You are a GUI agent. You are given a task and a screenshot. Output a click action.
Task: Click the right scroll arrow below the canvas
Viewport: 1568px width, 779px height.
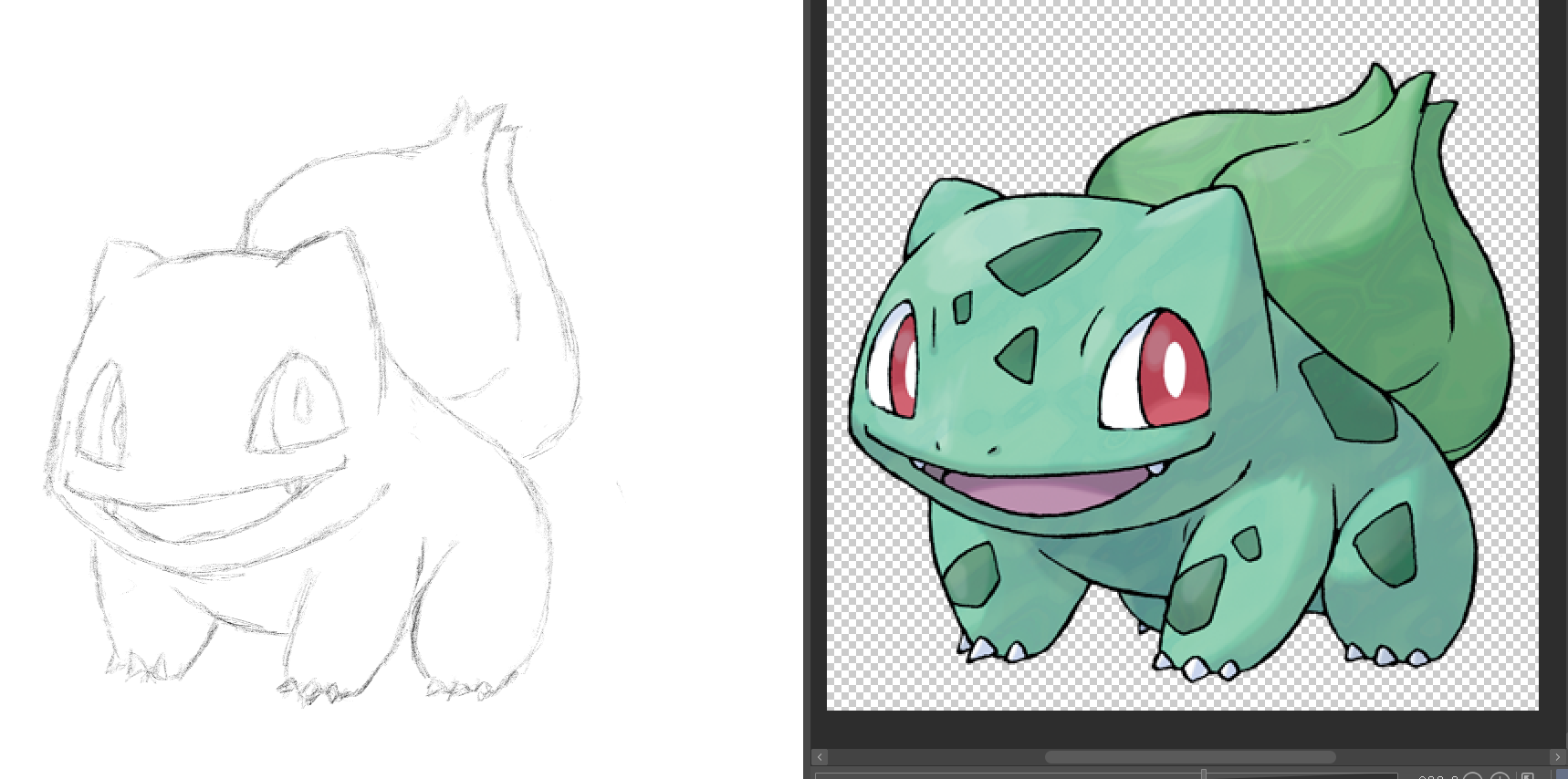(x=1557, y=757)
